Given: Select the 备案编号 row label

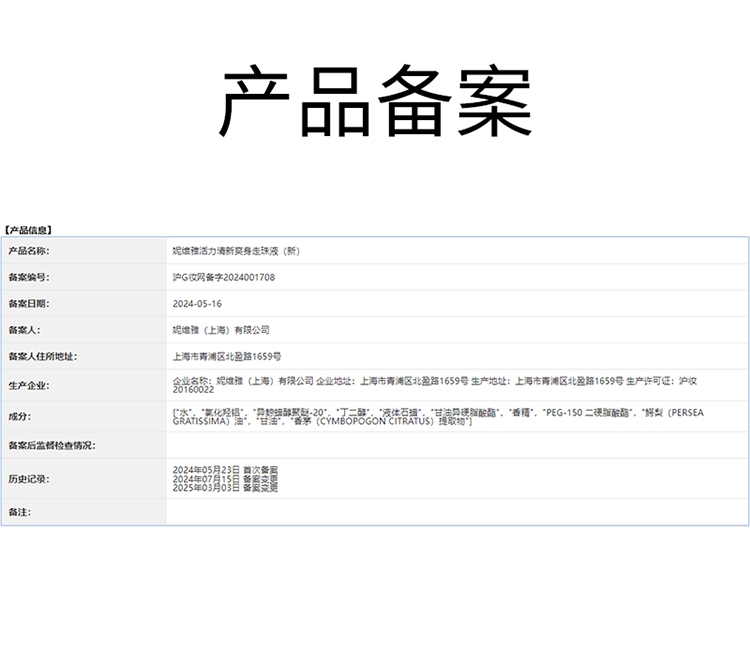Looking at the screenshot, I should coord(28,277).
